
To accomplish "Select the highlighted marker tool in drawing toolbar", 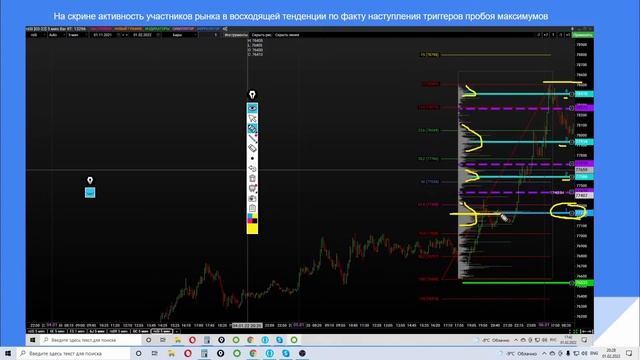I will pos(252,129).
